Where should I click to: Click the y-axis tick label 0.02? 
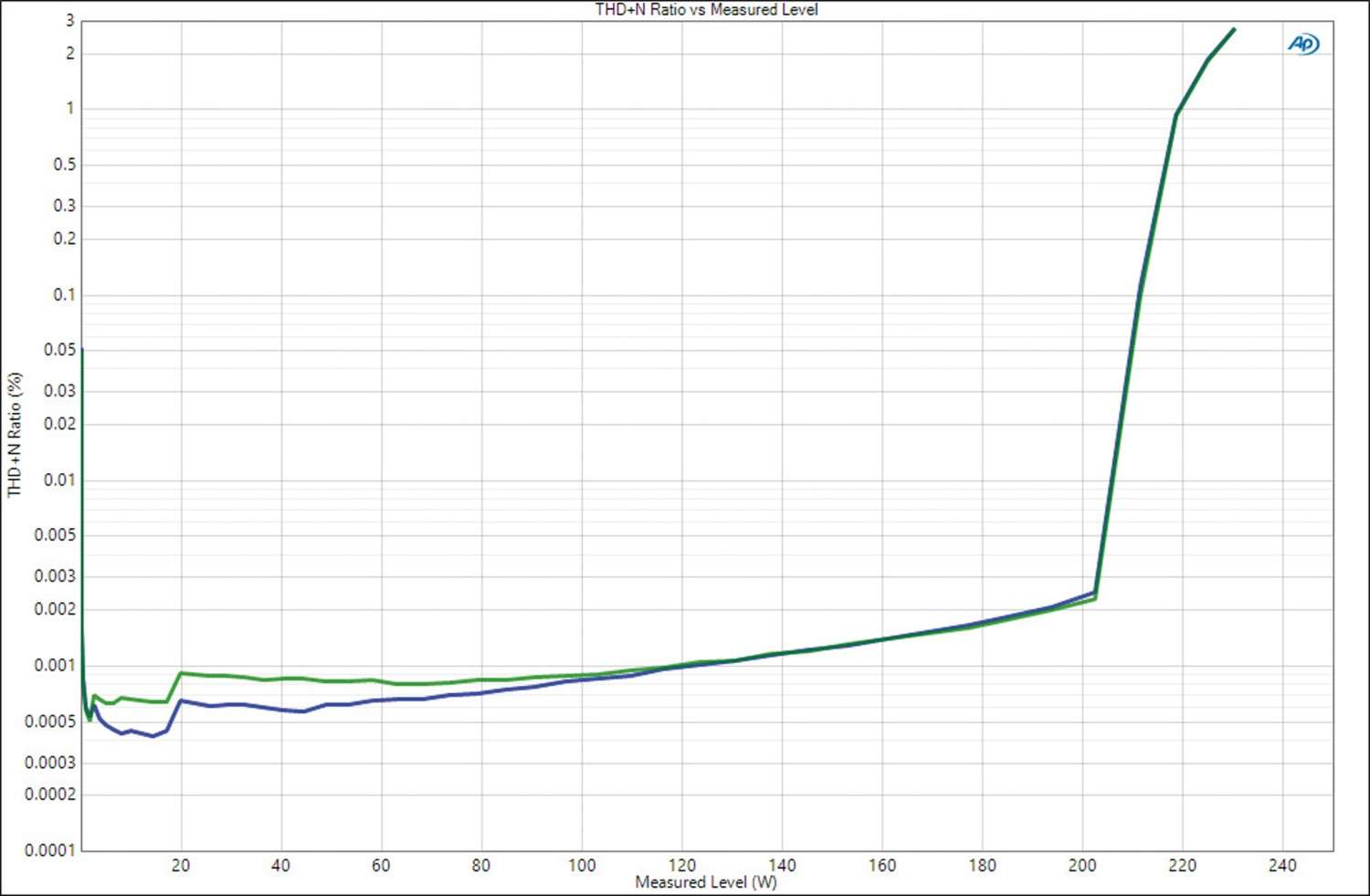point(60,424)
